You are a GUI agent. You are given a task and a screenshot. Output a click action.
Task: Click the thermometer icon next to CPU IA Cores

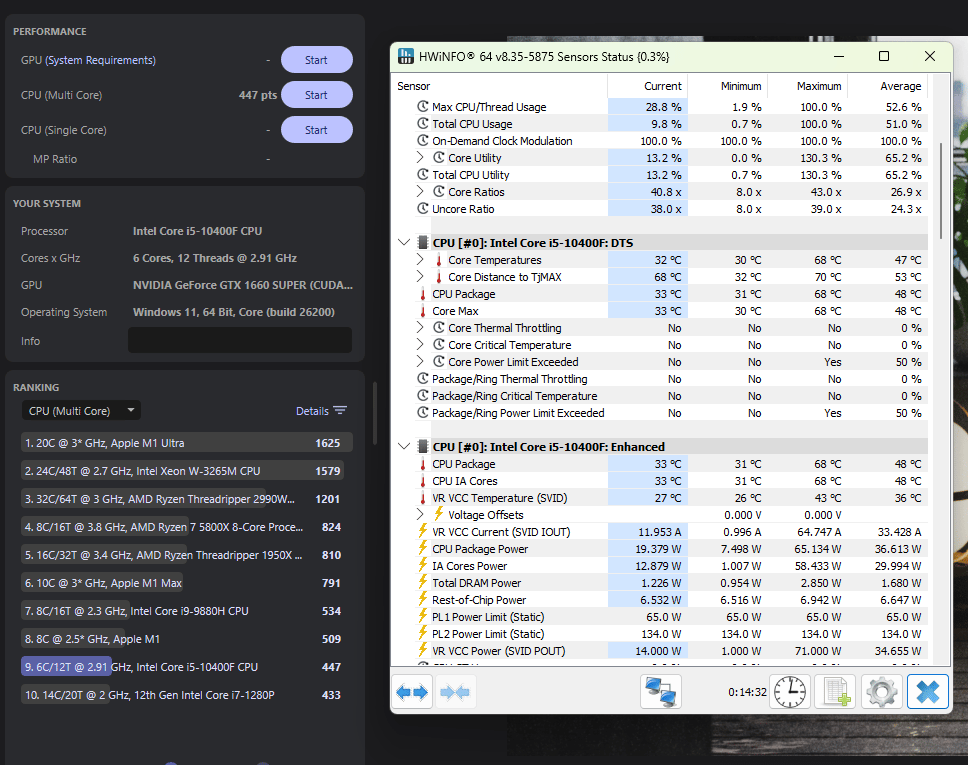pyautogui.click(x=423, y=481)
